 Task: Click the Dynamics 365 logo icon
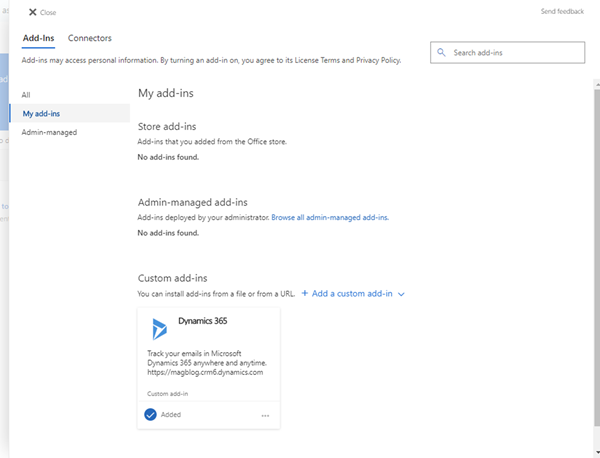tap(159, 328)
